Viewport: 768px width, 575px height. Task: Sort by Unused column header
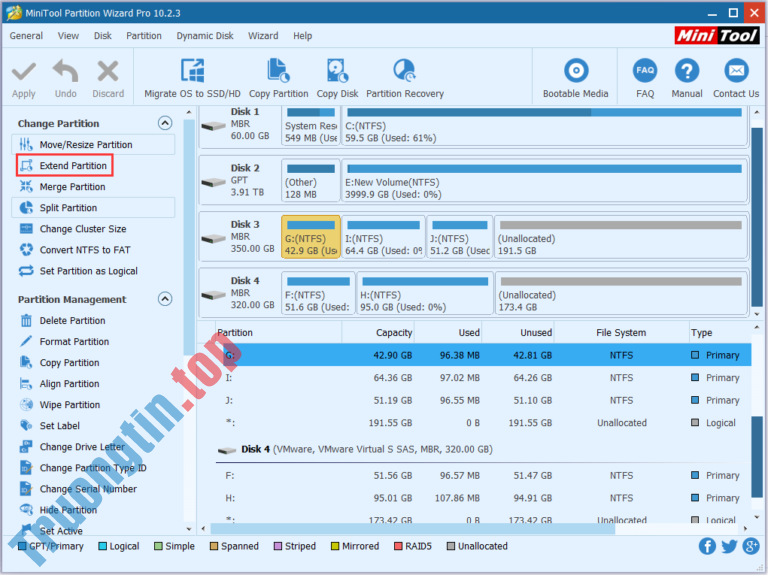(x=518, y=333)
